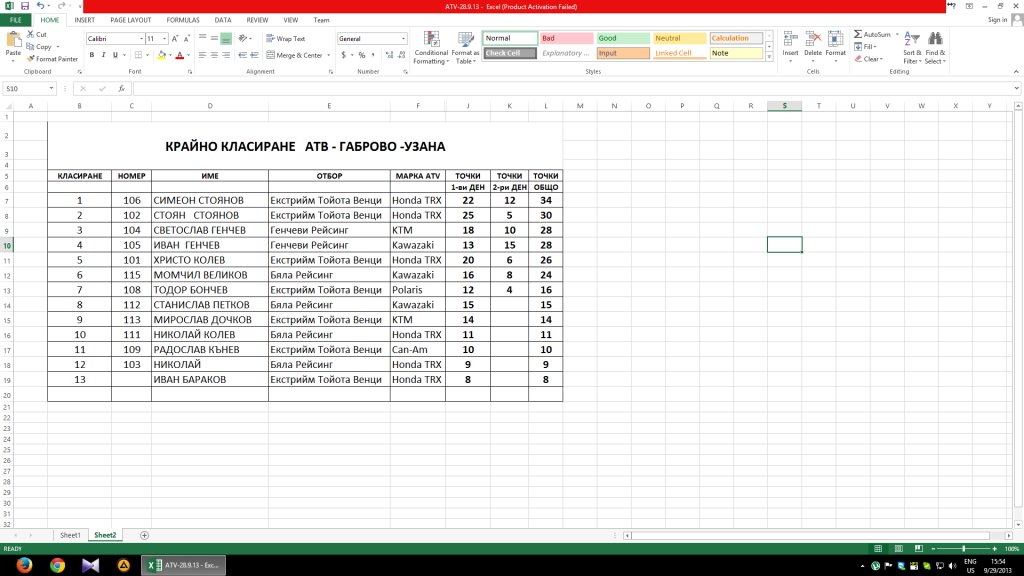This screenshot has height=576, width=1024.
Task: Open the PAGE LAYOUT ribbon tab
Action: pos(131,19)
